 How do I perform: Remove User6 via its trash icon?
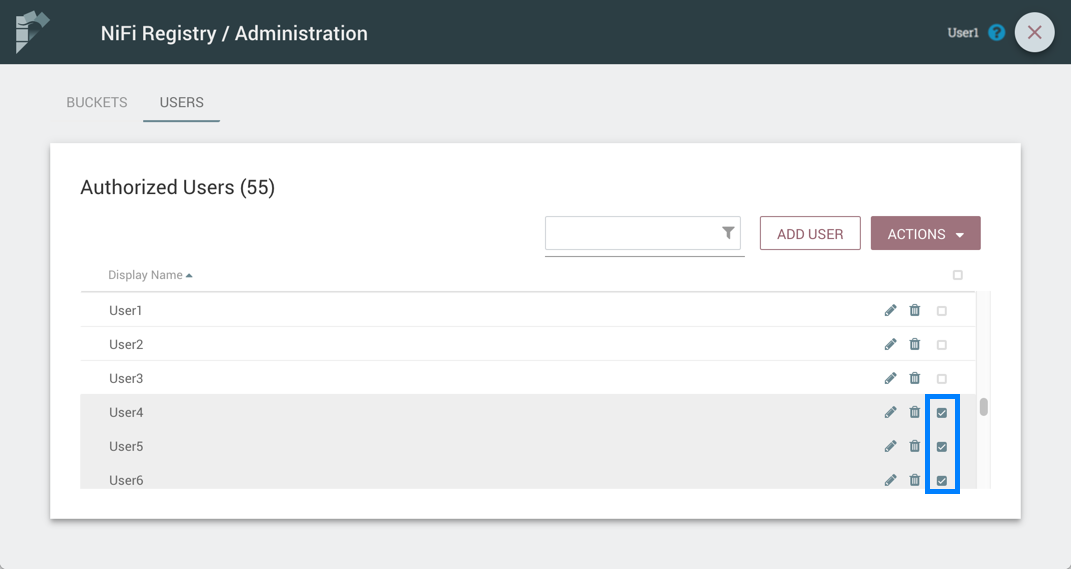(915, 480)
